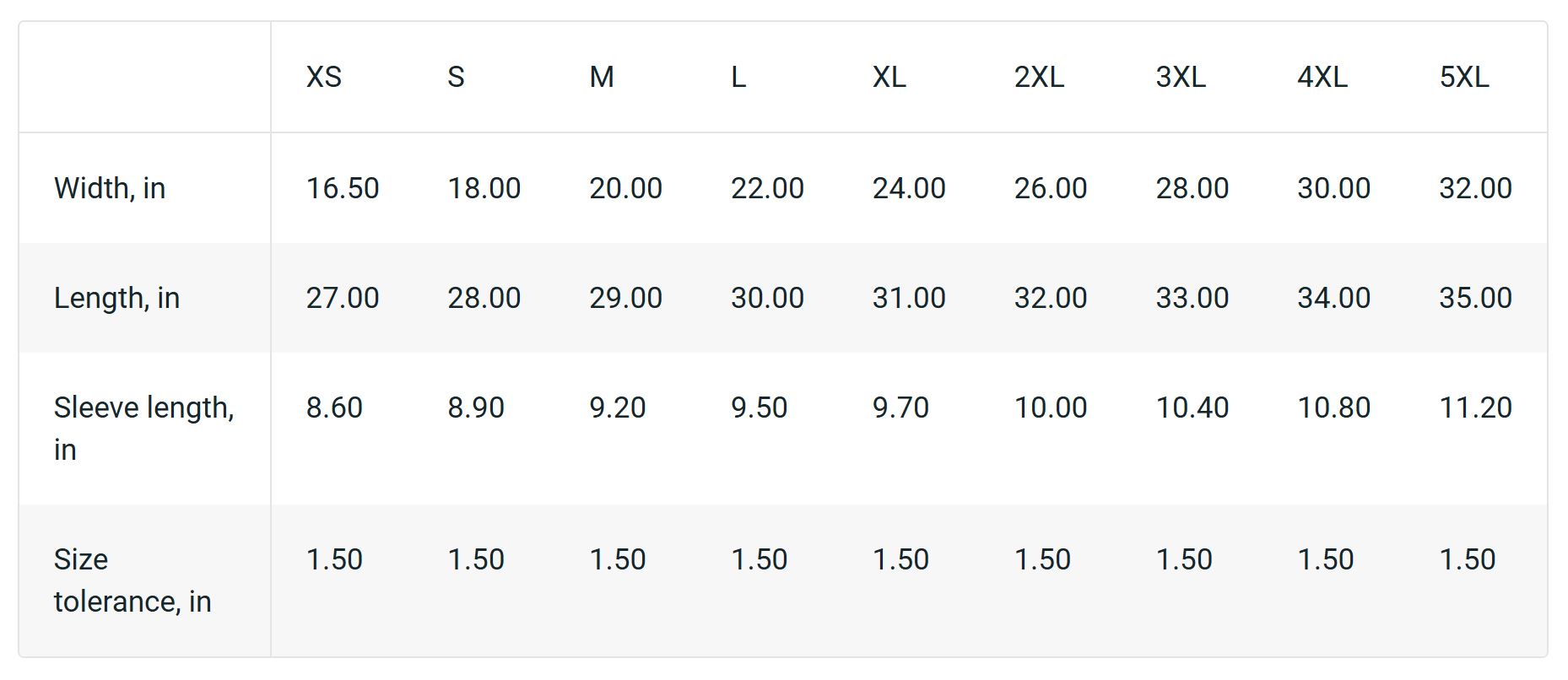Click the 2XL column header
The height and width of the screenshot is (680, 1568).
point(1039,78)
